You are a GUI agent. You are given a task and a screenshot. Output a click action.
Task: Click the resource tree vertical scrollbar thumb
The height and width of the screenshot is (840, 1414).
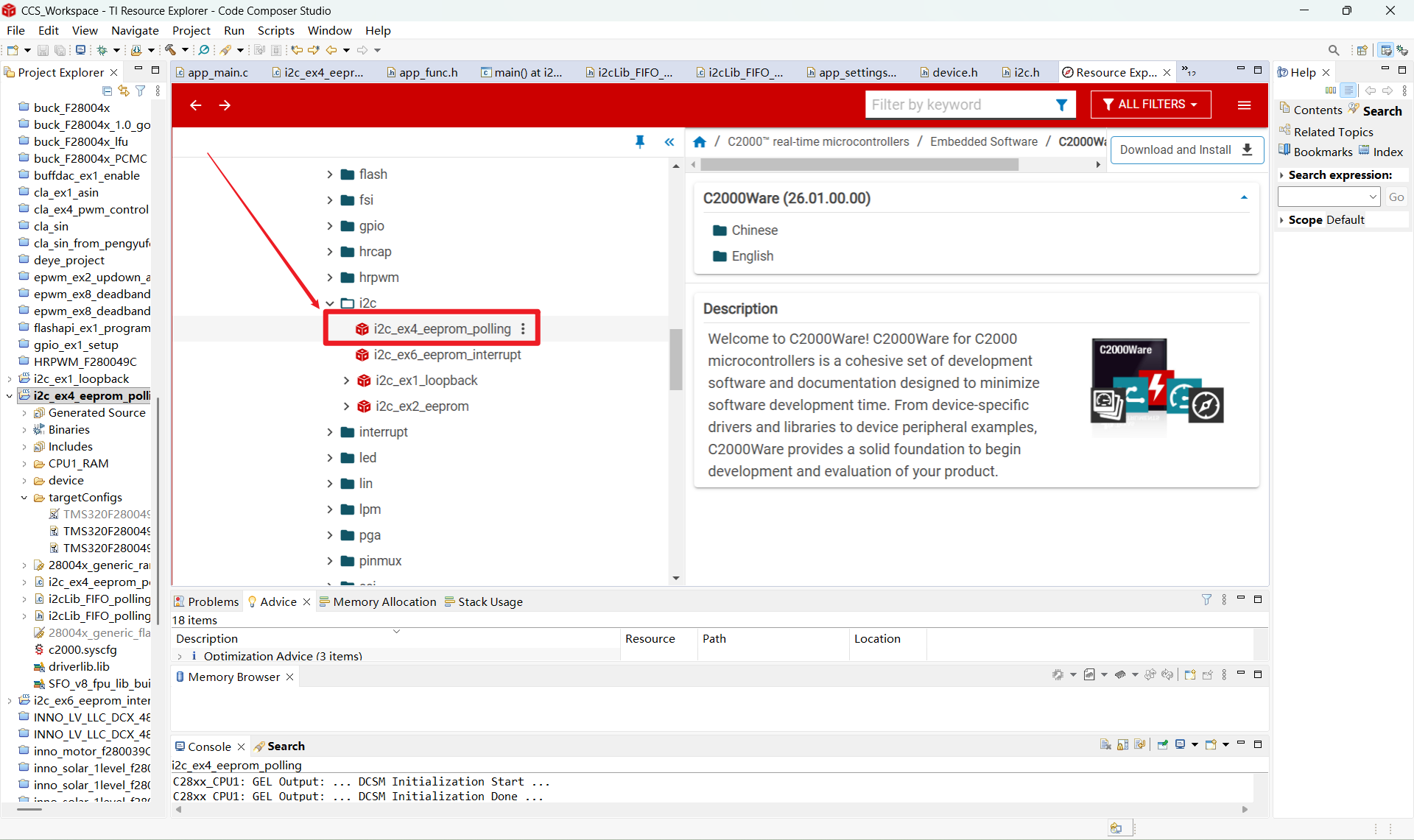[x=676, y=359]
